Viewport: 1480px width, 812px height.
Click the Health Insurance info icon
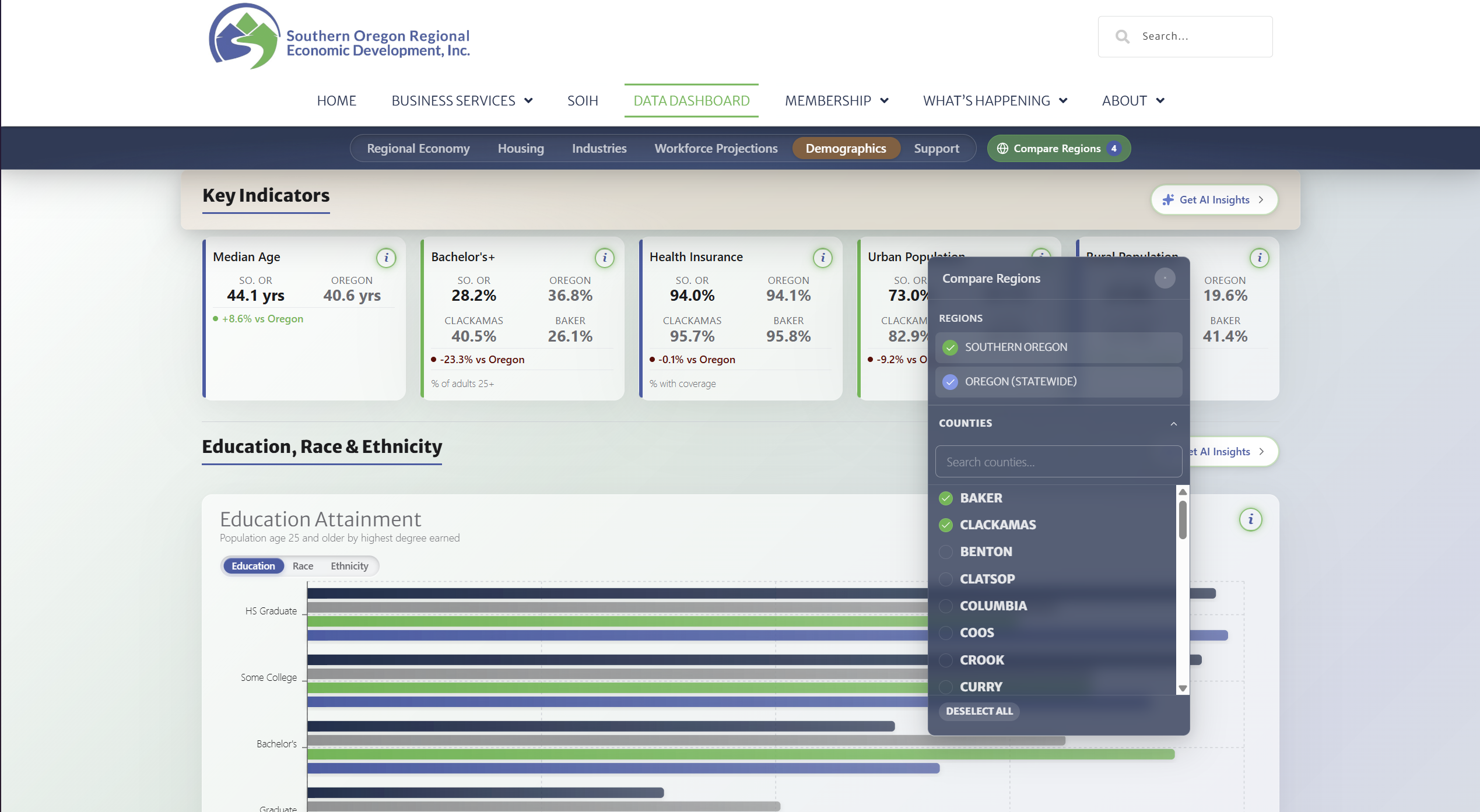pos(823,258)
